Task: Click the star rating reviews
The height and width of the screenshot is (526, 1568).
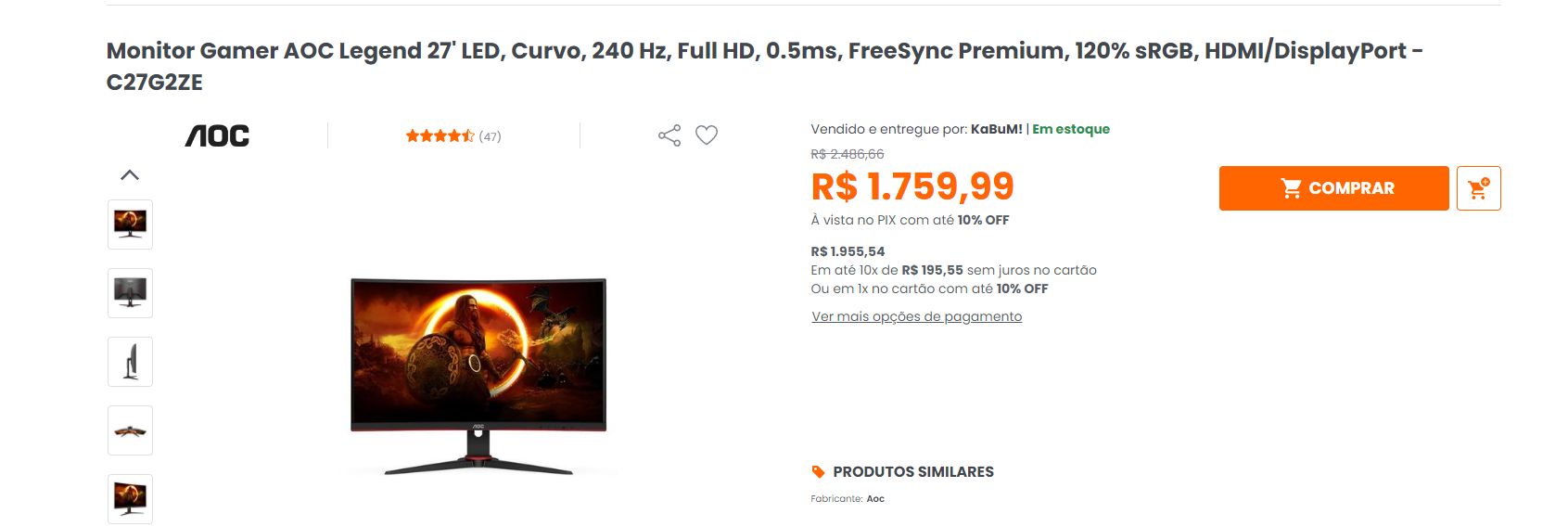Action: pos(440,136)
